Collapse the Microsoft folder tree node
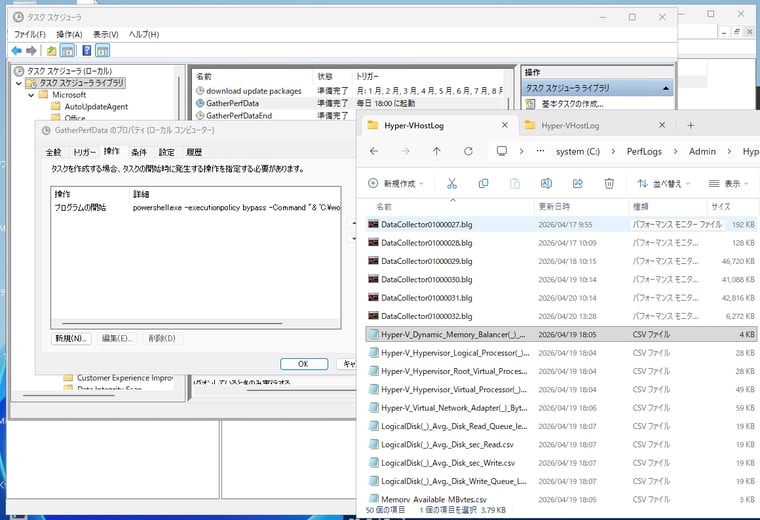Image resolution: width=760 pixels, height=520 pixels. [x=31, y=95]
